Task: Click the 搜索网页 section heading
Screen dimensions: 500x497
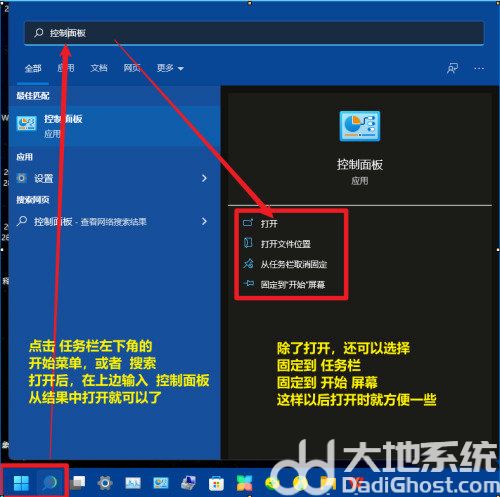Action: pyautogui.click(x=33, y=200)
